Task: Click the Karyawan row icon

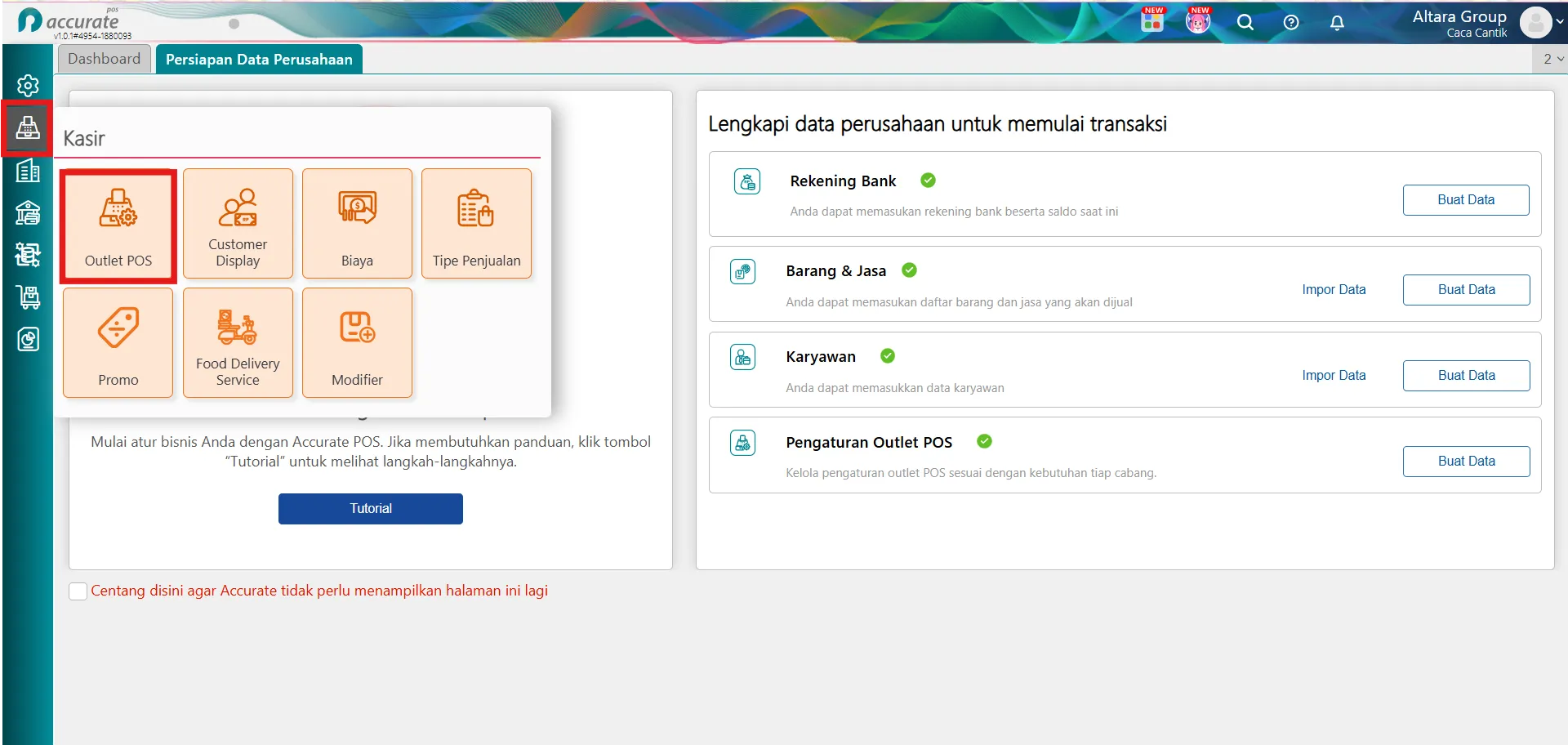Action: click(743, 357)
